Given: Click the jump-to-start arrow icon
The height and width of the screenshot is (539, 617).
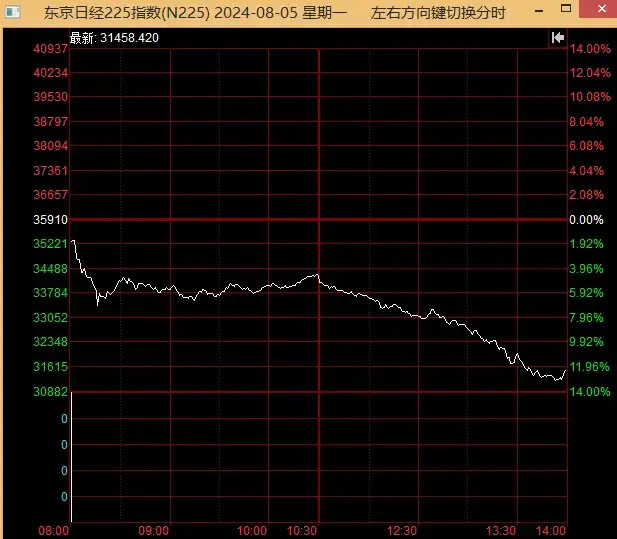Looking at the screenshot, I should [558, 38].
